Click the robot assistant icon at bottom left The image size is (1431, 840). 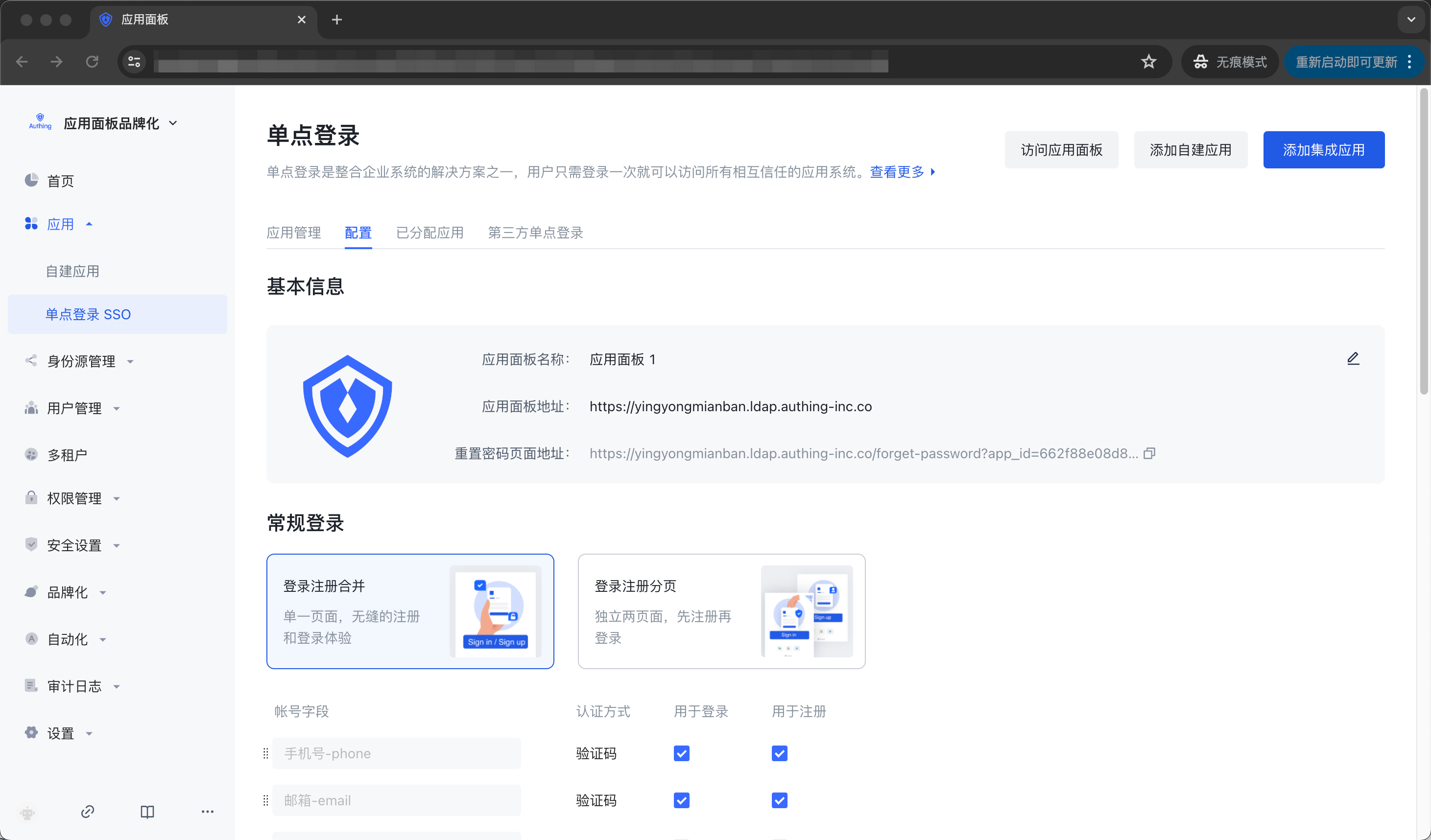click(x=27, y=813)
